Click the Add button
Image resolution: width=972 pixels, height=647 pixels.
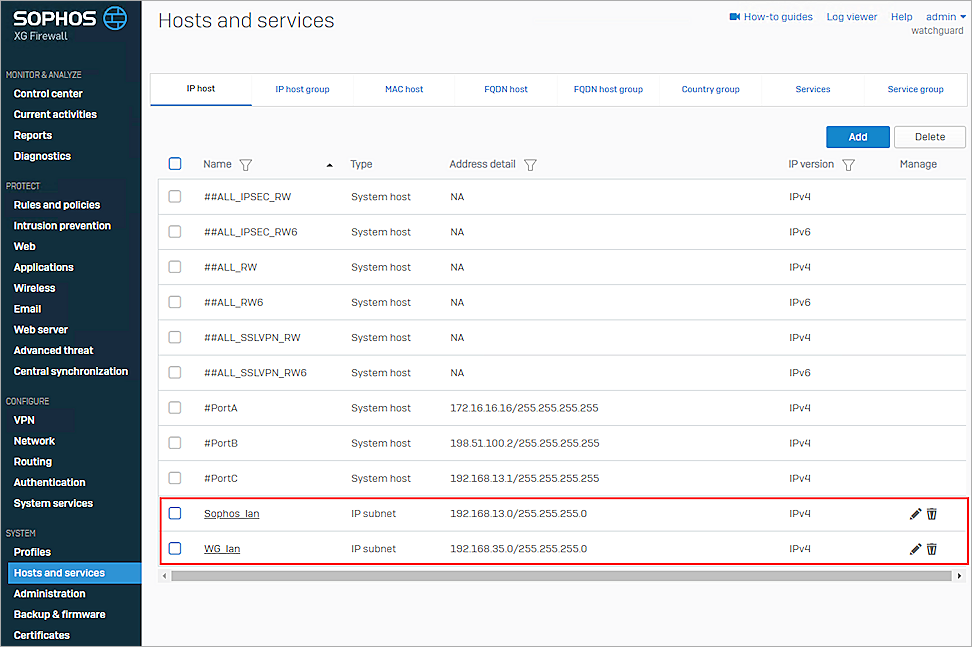point(857,136)
